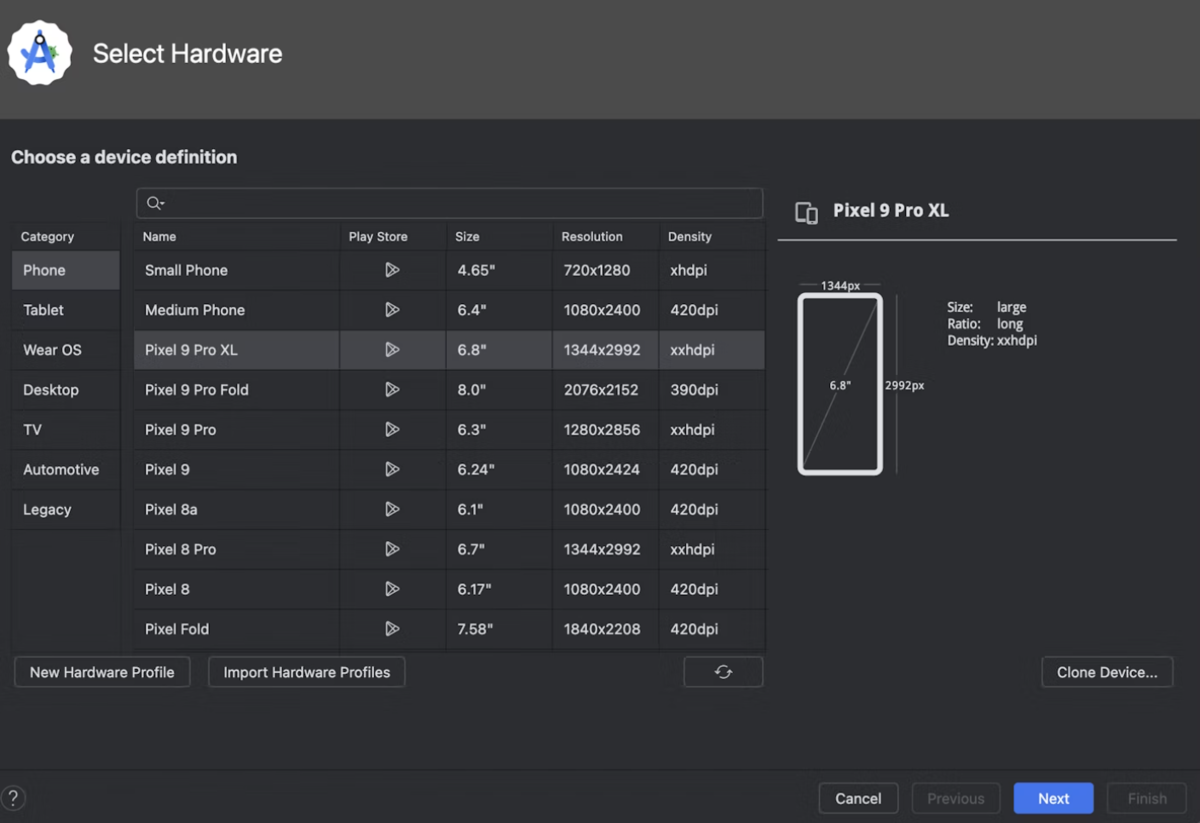Cancel the Select Hardware dialog
Viewport: 1200px width, 823px height.
coord(858,798)
